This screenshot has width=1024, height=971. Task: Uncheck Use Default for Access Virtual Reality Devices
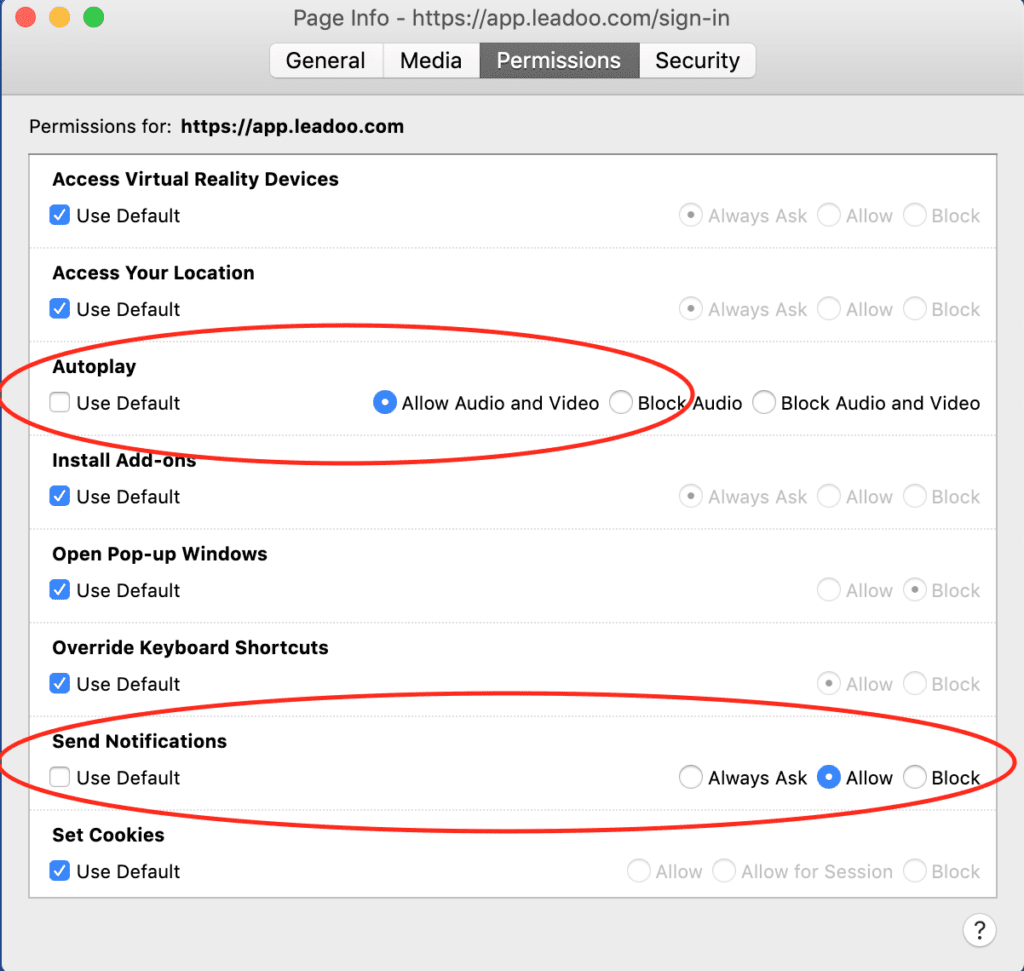point(60,215)
